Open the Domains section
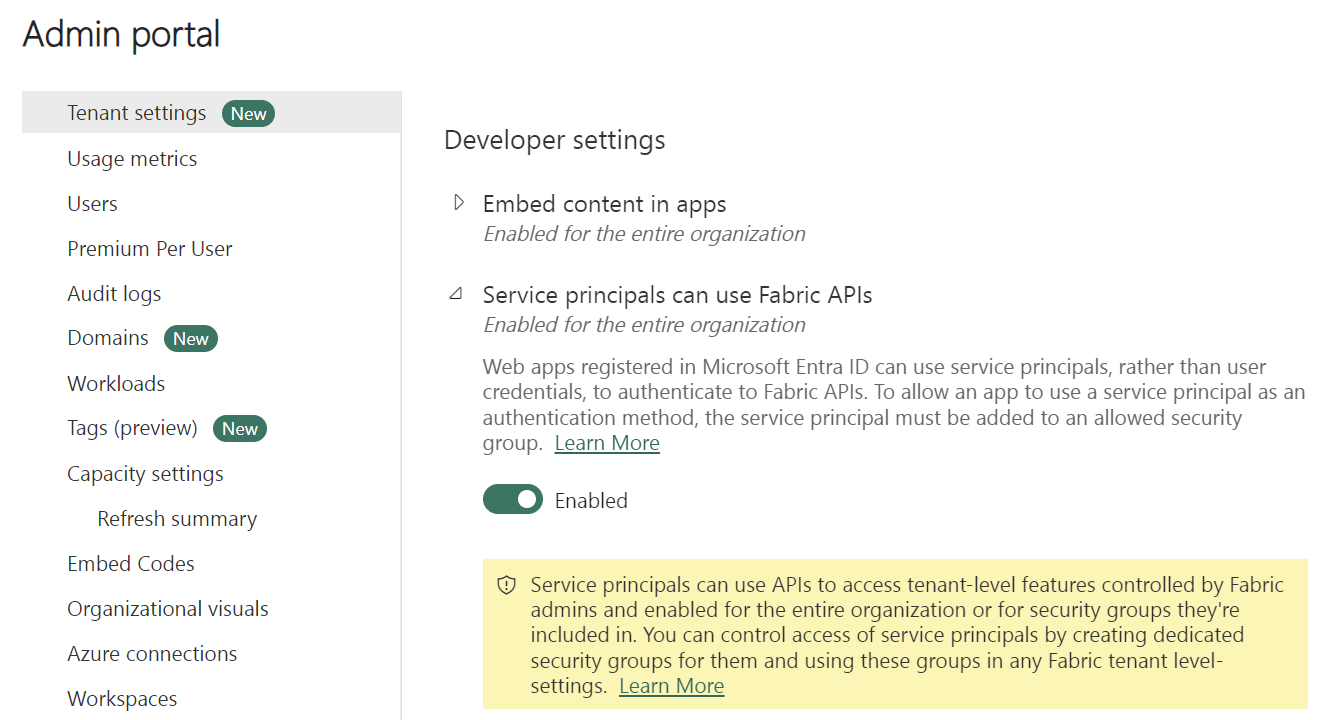 [108, 338]
